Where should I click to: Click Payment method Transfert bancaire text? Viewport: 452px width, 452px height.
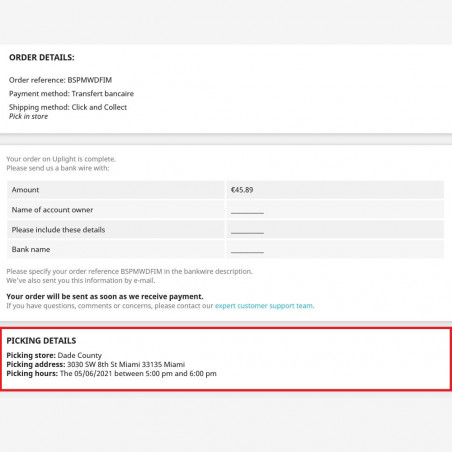[x=71, y=94]
